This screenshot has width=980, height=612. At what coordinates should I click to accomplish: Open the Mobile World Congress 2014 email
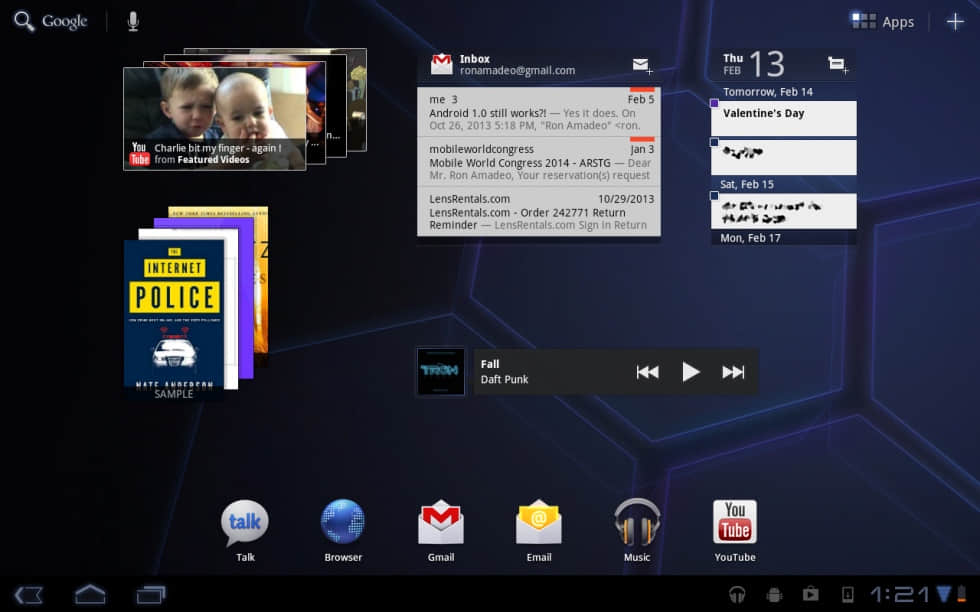(539, 162)
